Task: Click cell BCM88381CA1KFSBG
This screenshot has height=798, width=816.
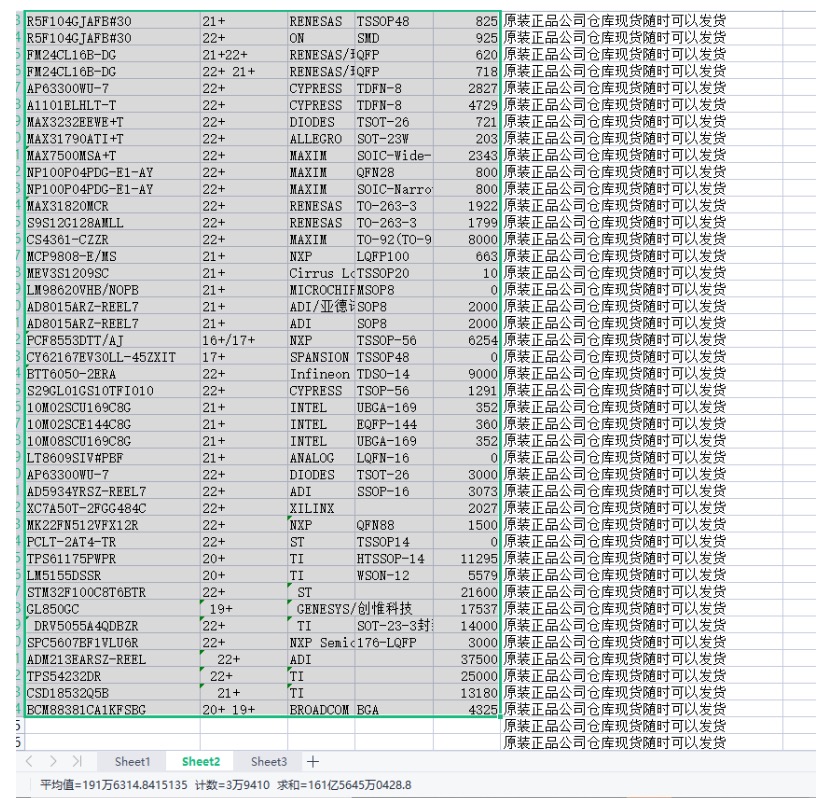Action: pos(112,710)
